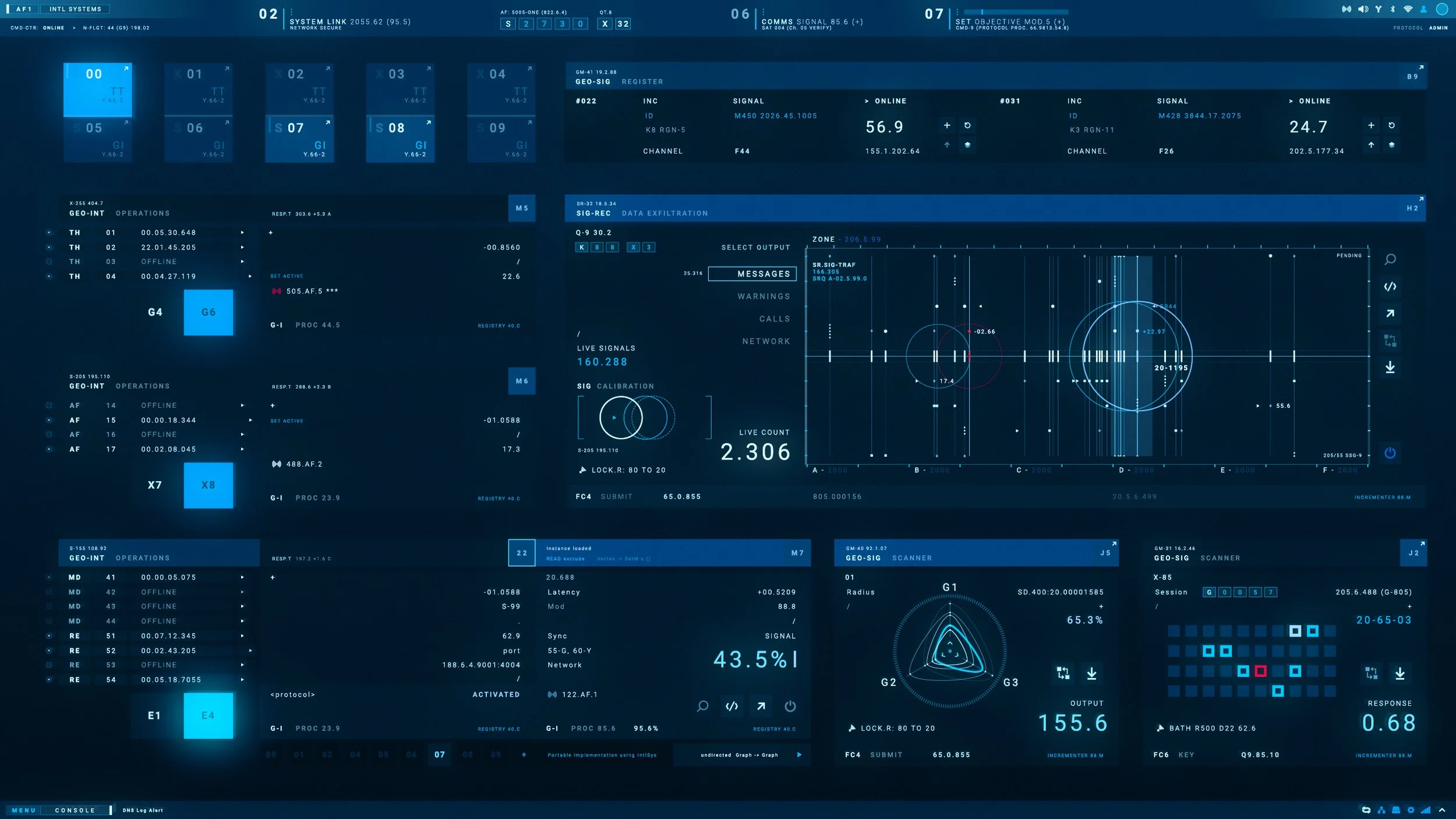Viewport: 1456px width, 819px height.
Task: Select the bright G6 tile
Action: tap(208, 312)
